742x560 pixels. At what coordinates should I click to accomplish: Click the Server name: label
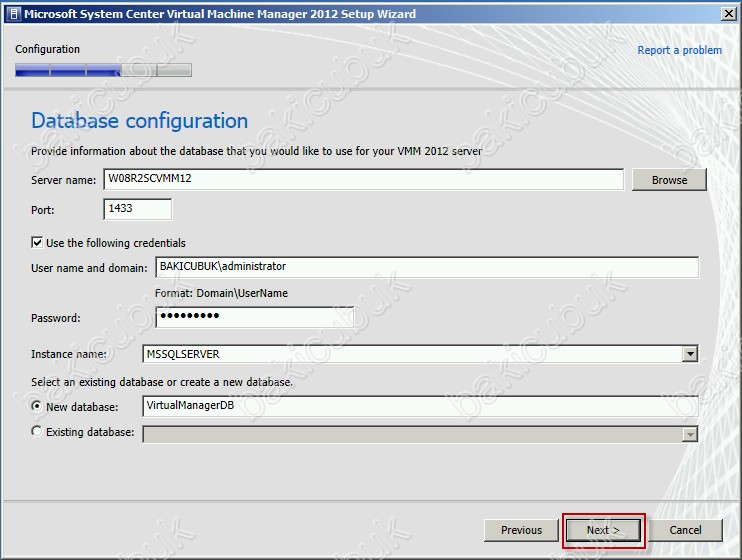point(63,180)
